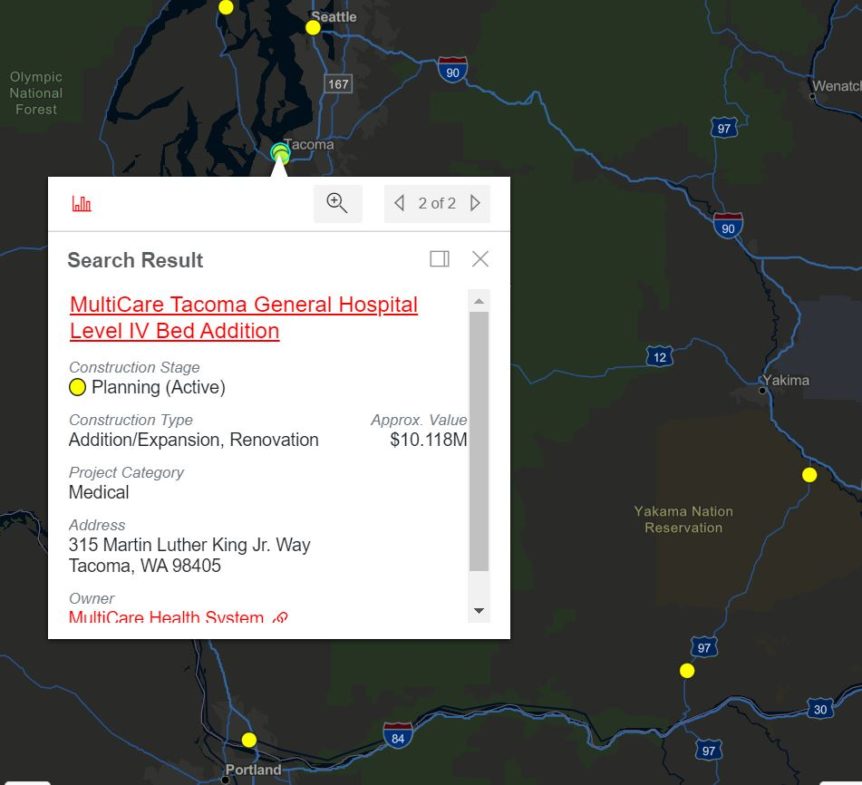Select the zoom-in magnifier tool

tap(337, 203)
